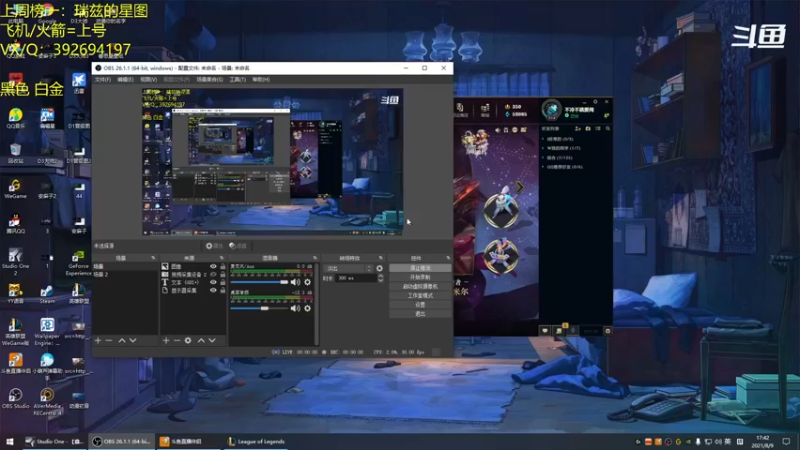Click the gold chevron arrow in LoL client
The height and width of the screenshot is (450, 800).
(519, 187)
